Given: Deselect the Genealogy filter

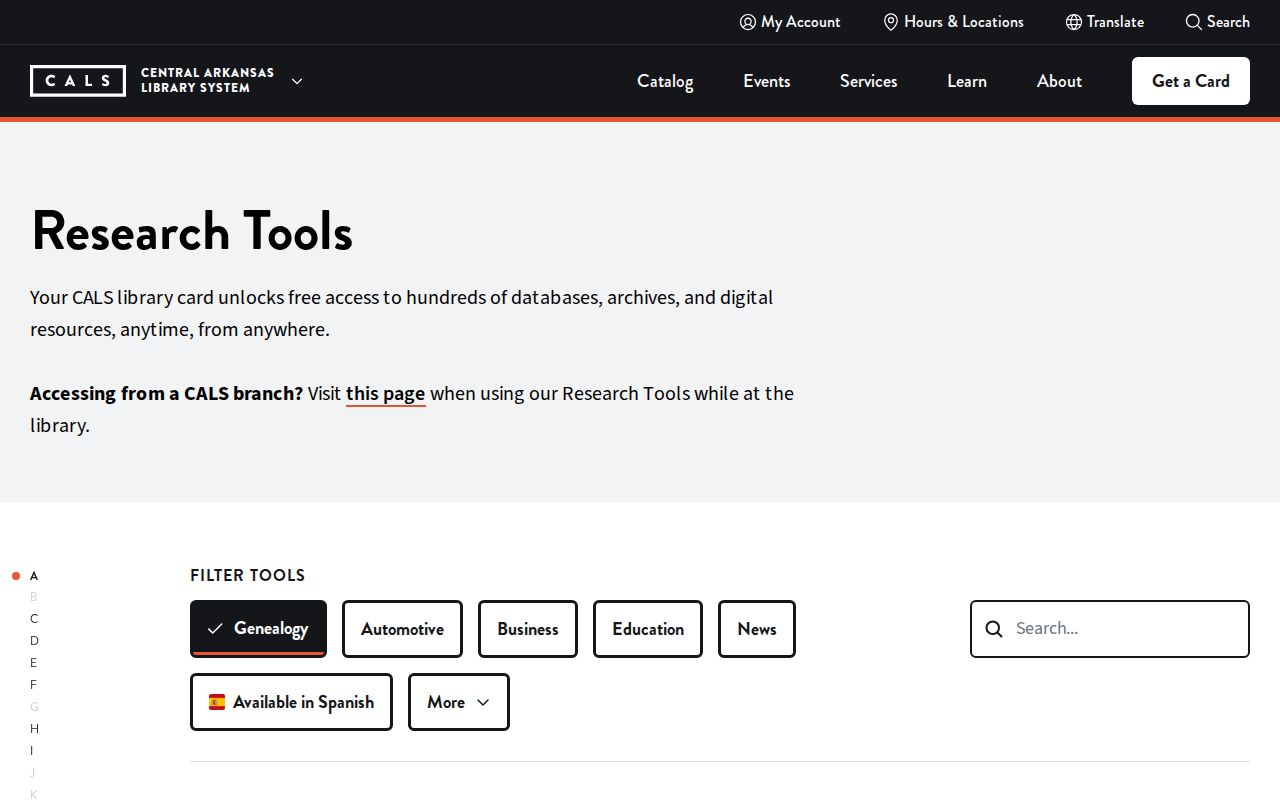Looking at the screenshot, I should tap(258, 629).
